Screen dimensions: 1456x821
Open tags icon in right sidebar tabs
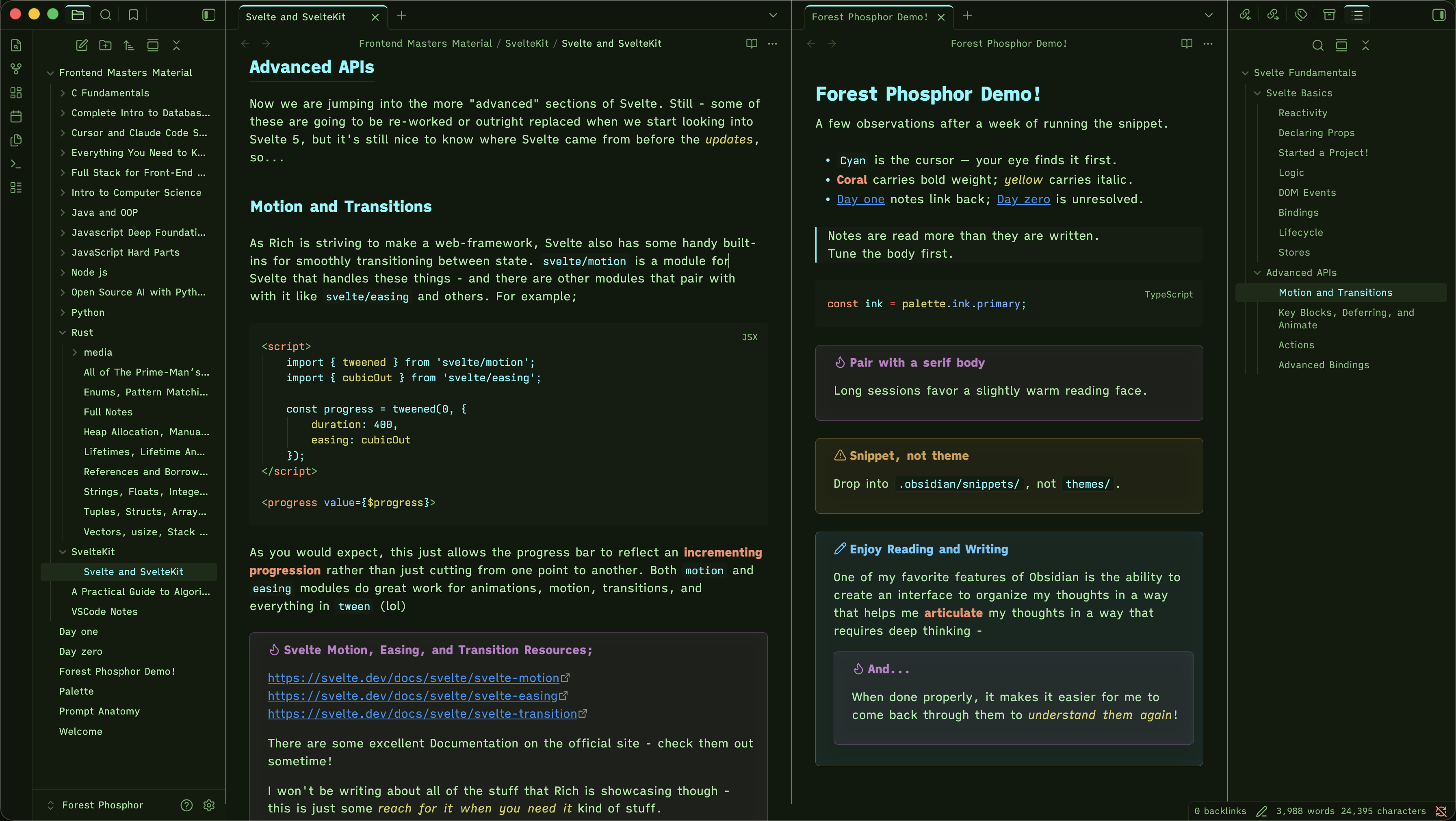coord(1301,15)
